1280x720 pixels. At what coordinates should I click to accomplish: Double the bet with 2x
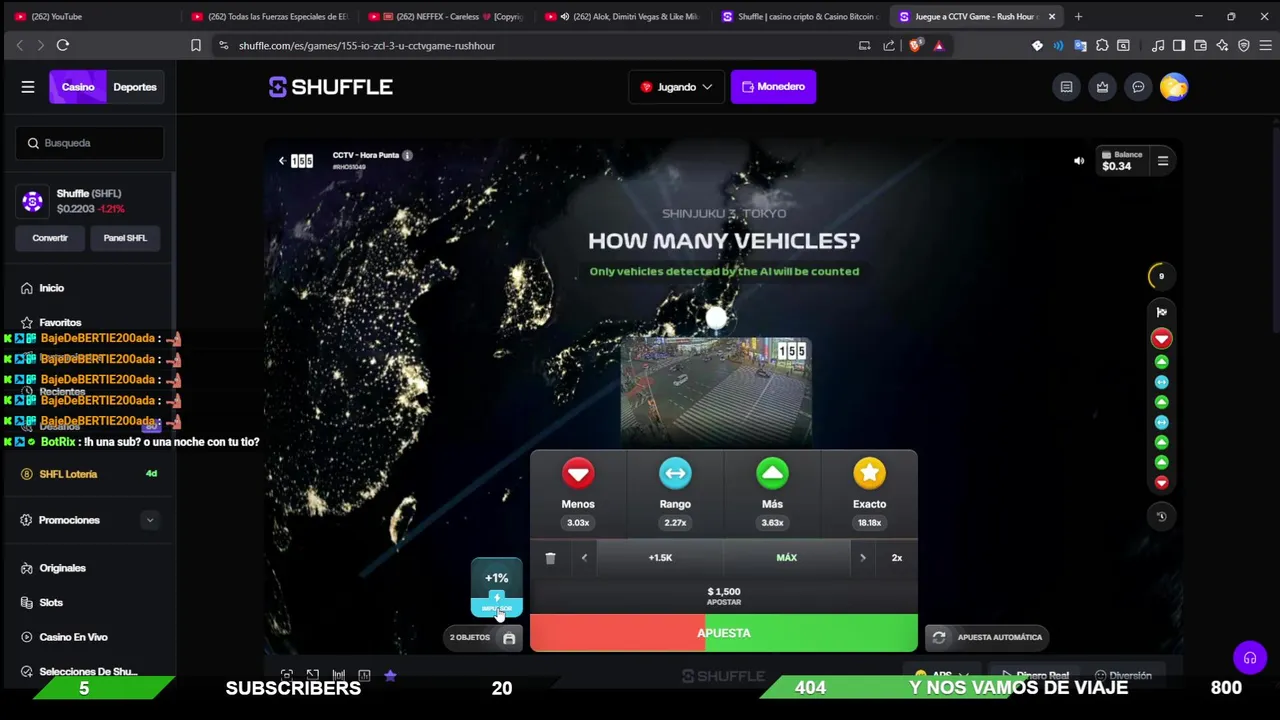(x=897, y=558)
